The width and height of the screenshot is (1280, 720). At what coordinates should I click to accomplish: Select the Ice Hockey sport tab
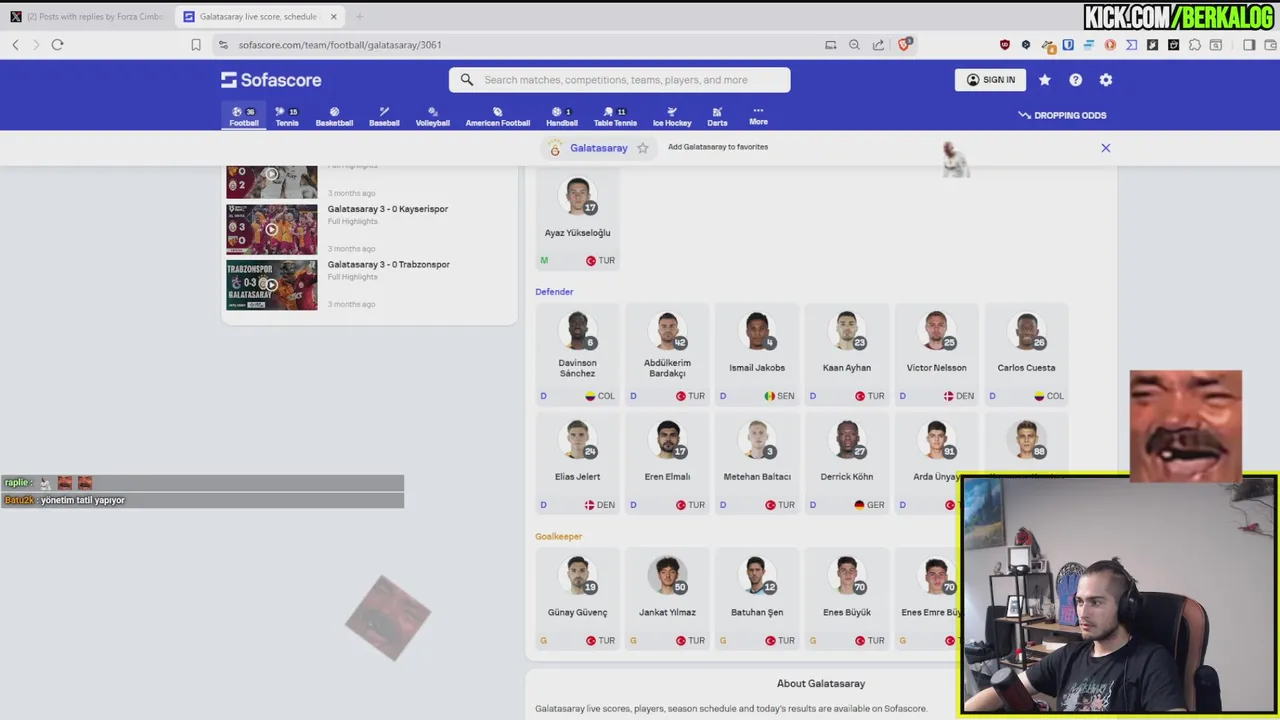672,117
